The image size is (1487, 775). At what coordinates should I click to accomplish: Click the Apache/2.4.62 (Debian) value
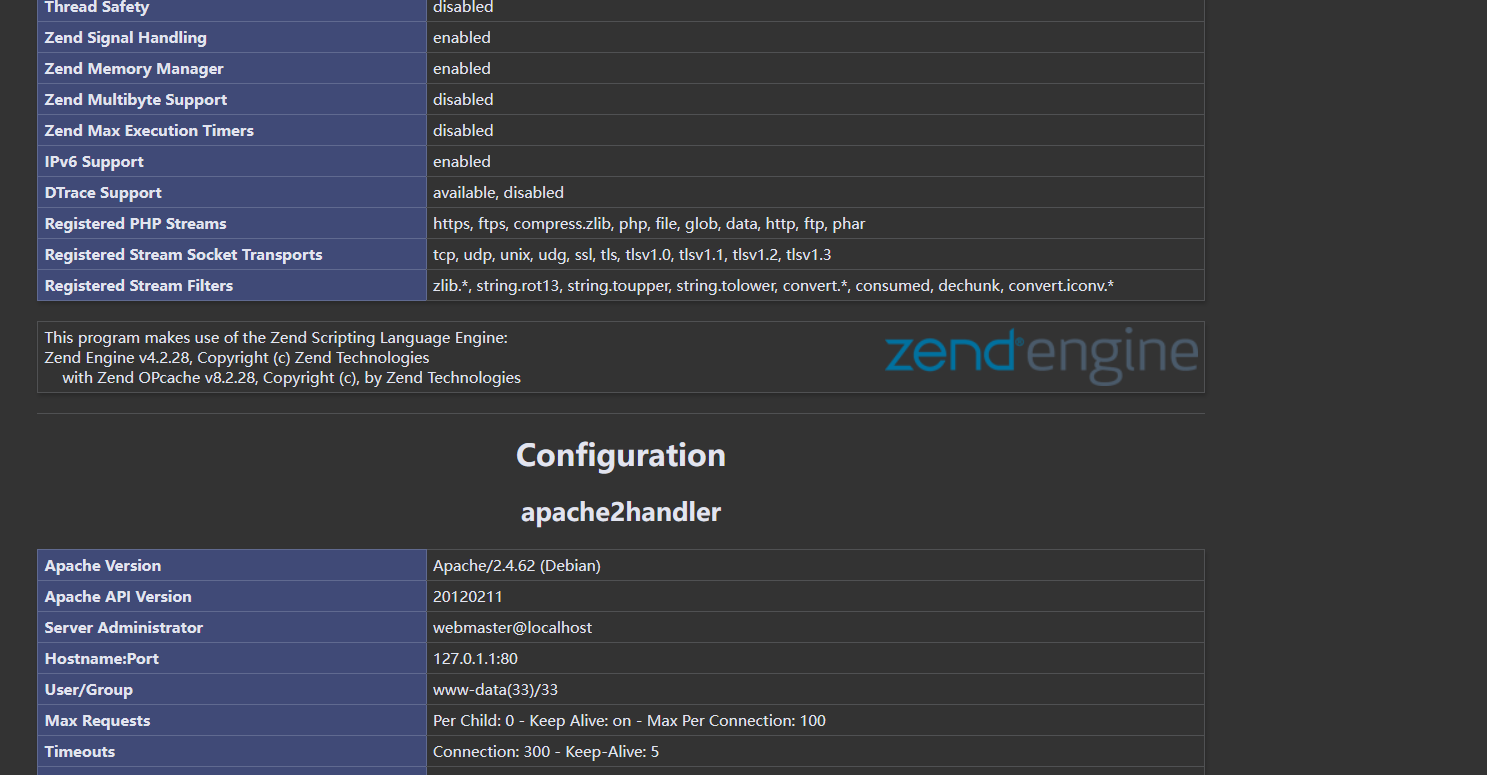click(x=516, y=565)
